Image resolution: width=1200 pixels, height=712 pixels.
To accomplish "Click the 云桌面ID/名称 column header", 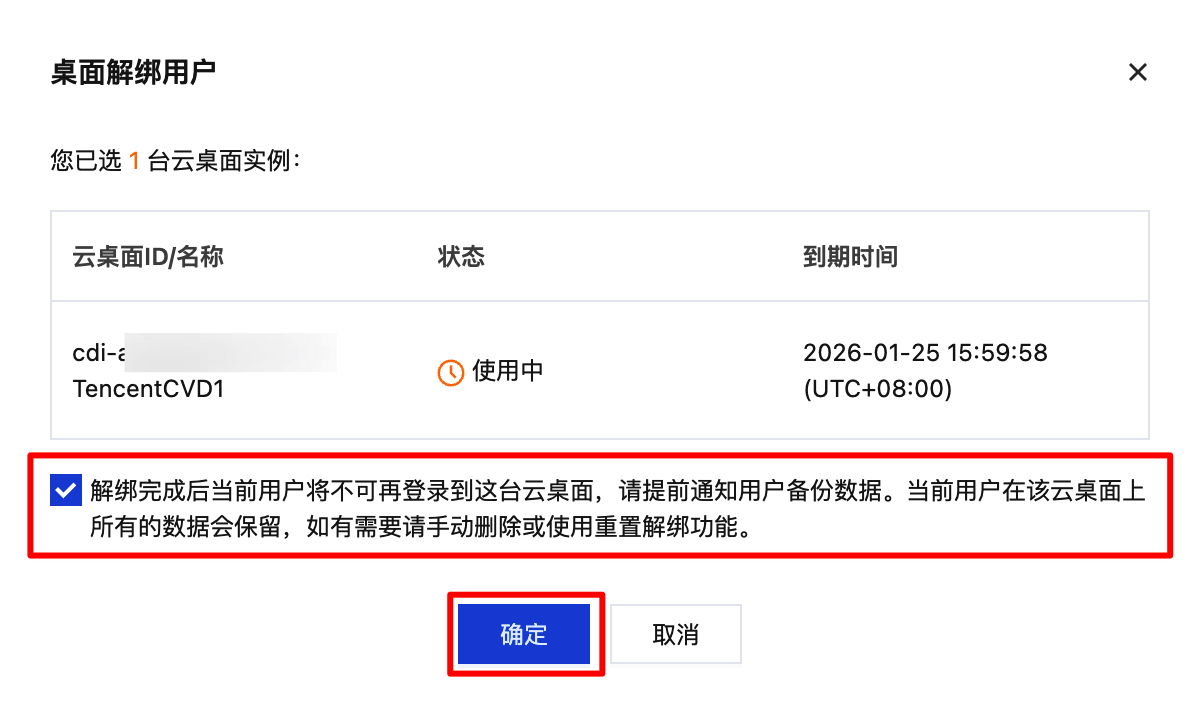I will coord(148,256).
